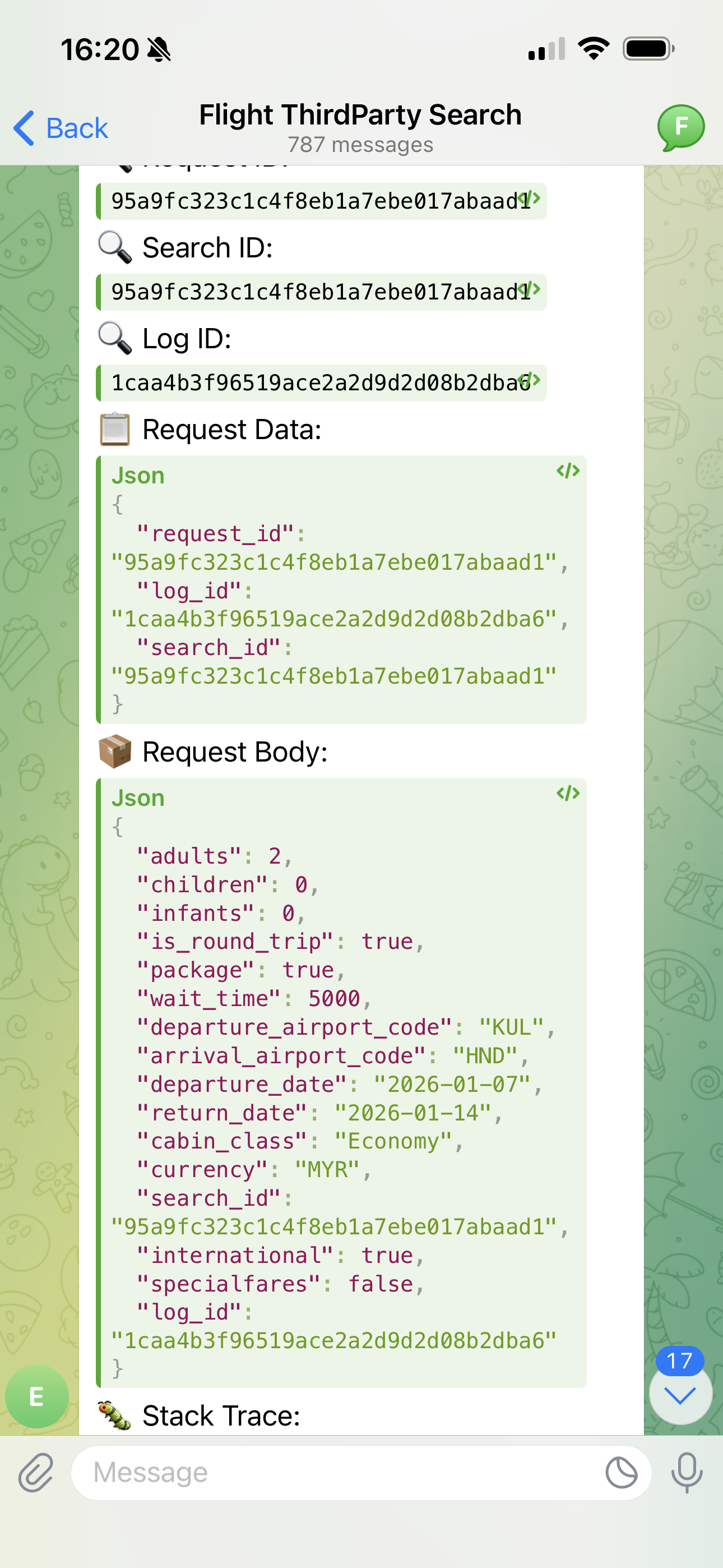
Task: Open chat info via Flight ThirdParty Search title
Action: (x=360, y=114)
